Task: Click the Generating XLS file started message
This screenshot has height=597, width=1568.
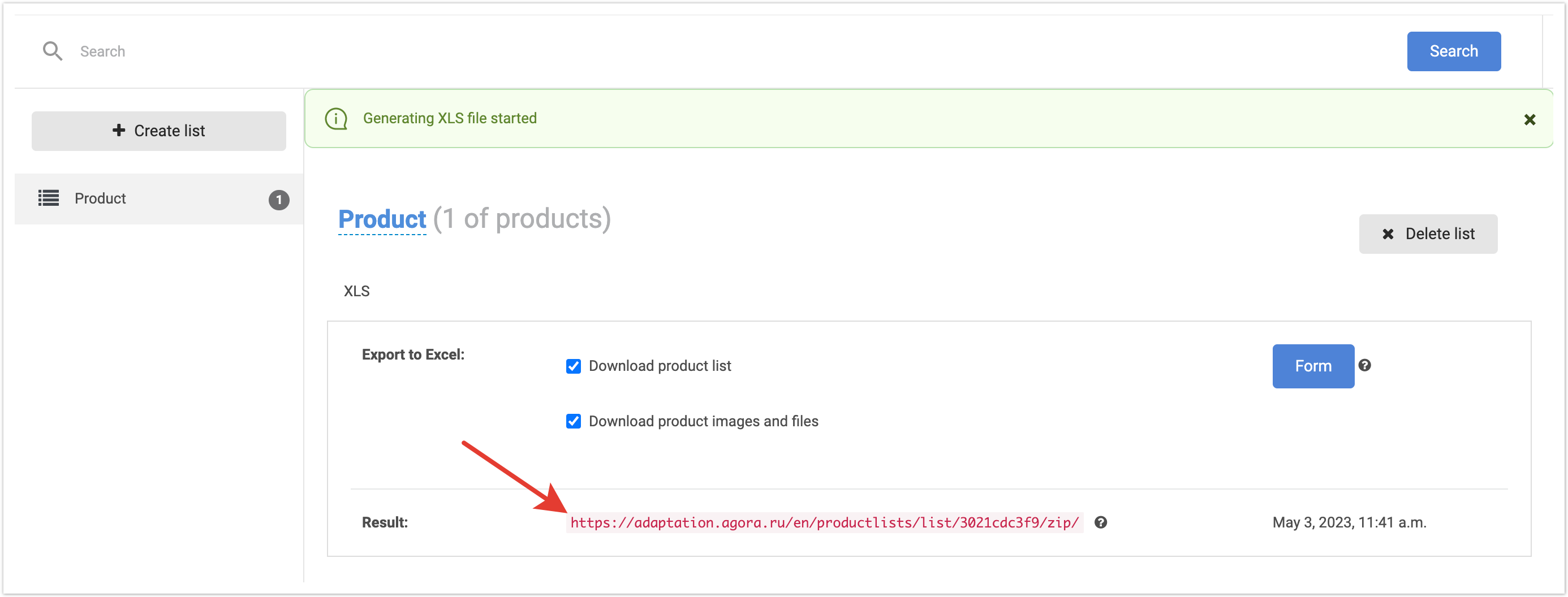Action: (449, 118)
